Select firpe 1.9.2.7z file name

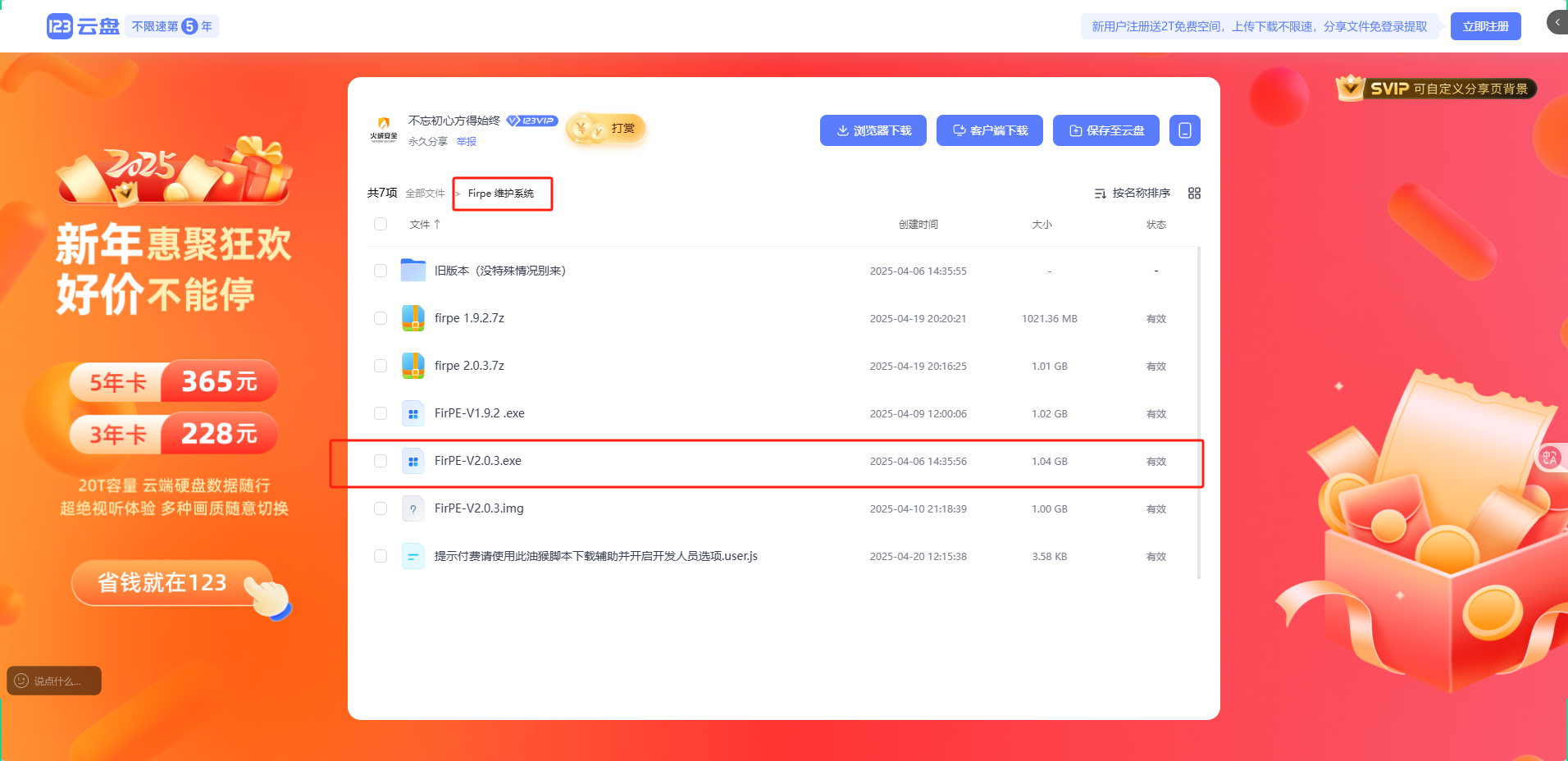click(x=469, y=318)
